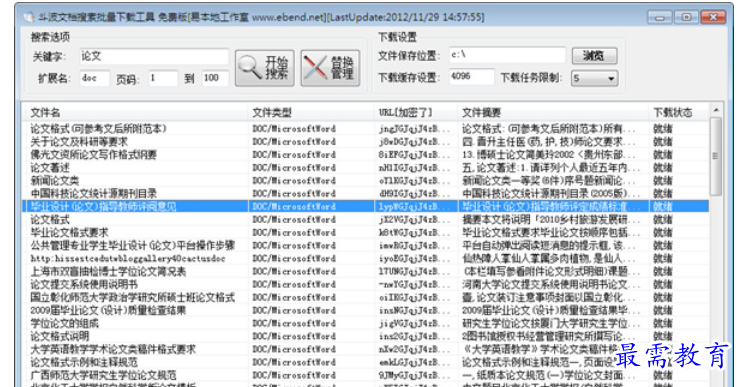The width and height of the screenshot is (737, 387).
Task: Open the 下载任务限制 dropdown
Action: (595, 78)
